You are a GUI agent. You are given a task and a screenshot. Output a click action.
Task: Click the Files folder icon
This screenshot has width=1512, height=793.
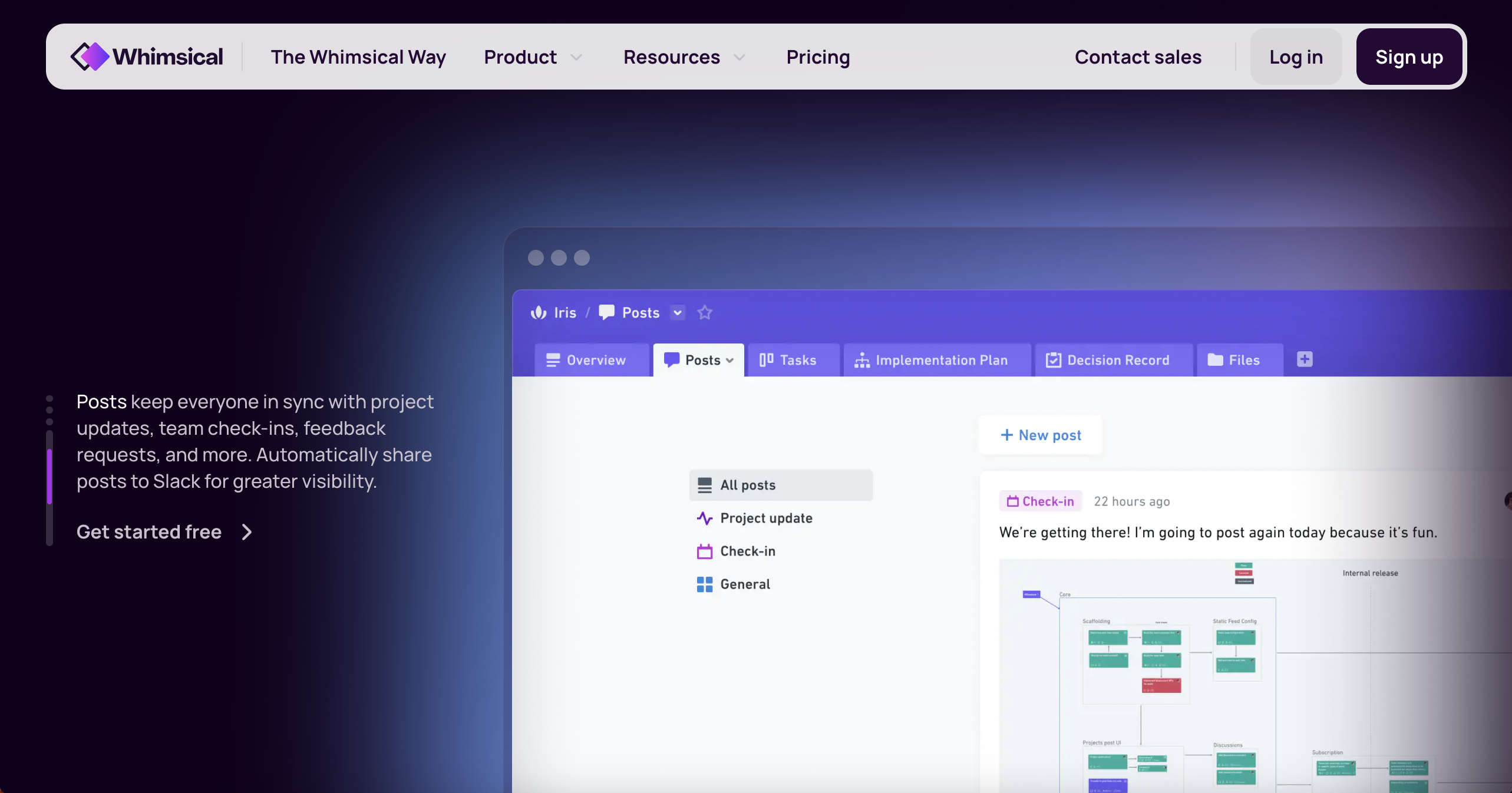[x=1215, y=360]
